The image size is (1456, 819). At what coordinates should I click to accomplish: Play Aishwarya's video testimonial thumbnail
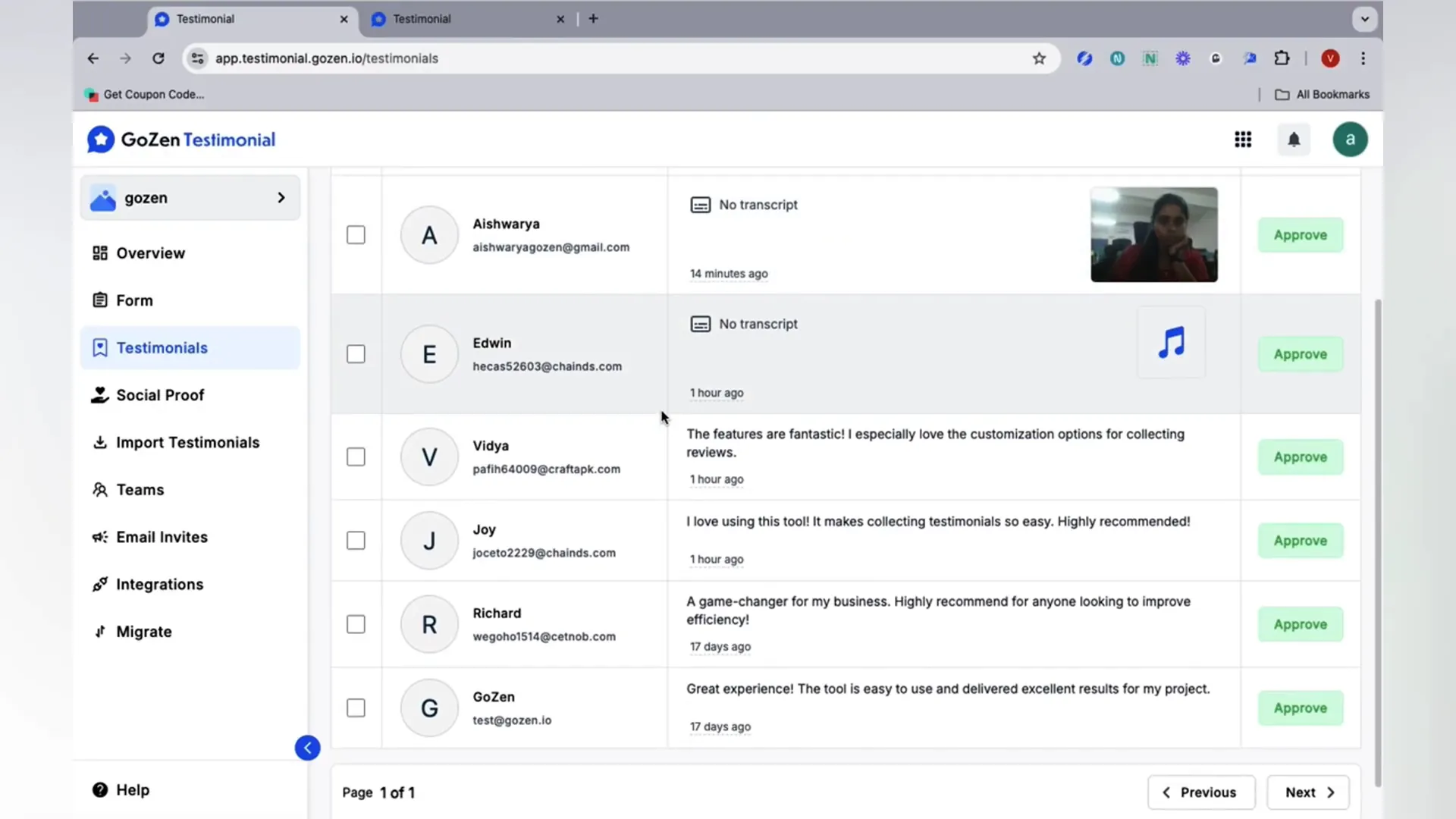pos(1154,235)
